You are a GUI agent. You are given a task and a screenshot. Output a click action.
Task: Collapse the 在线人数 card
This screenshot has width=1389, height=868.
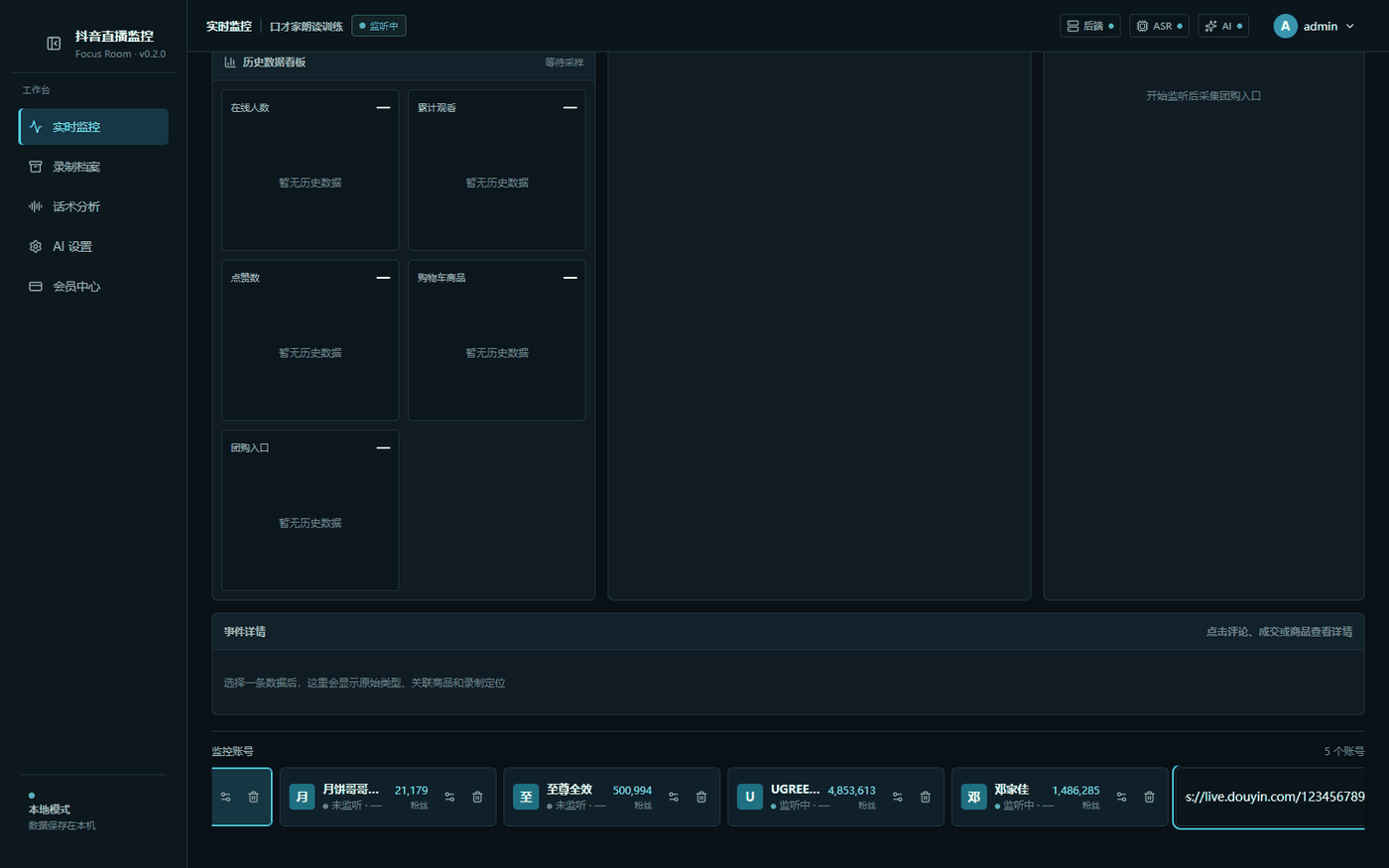click(383, 107)
